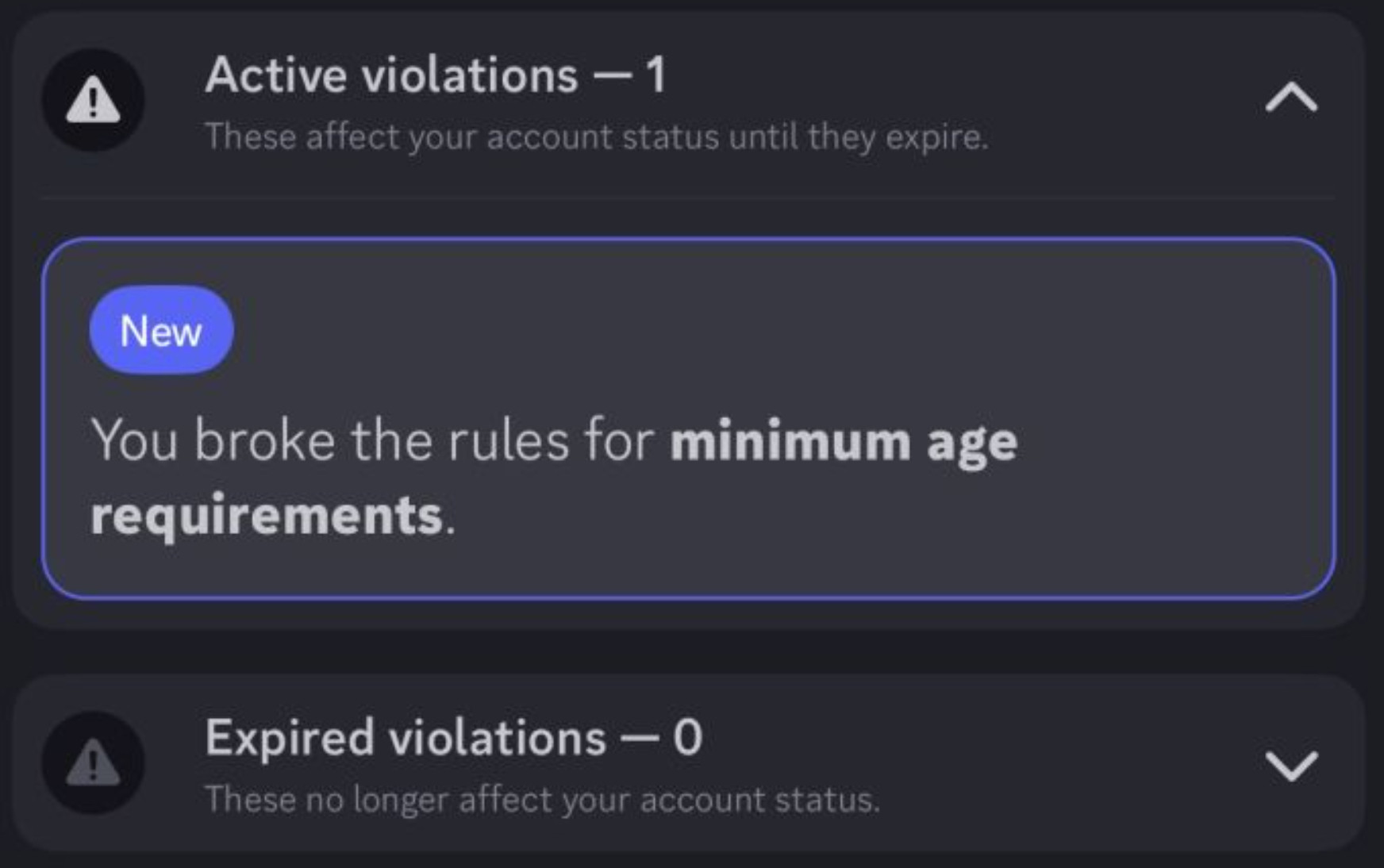Click the blue "New" badge
Viewport: 1384px width, 868px height.
tap(161, 330)
